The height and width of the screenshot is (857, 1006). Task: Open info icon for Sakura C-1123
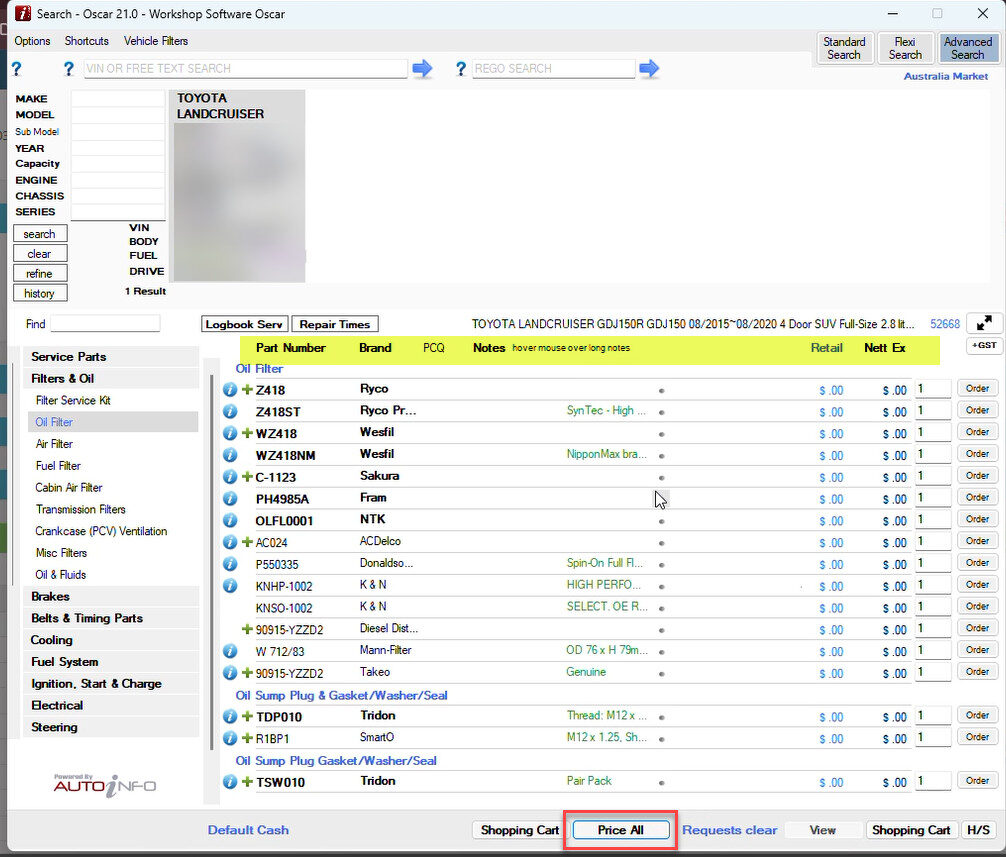230,477
